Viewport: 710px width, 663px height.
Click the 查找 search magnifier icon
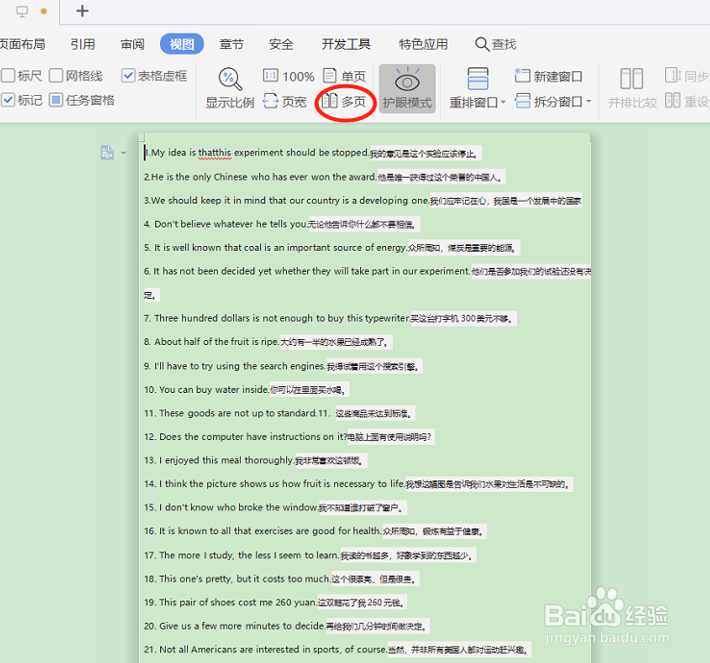pyautogui.click(x=482, y=44)
